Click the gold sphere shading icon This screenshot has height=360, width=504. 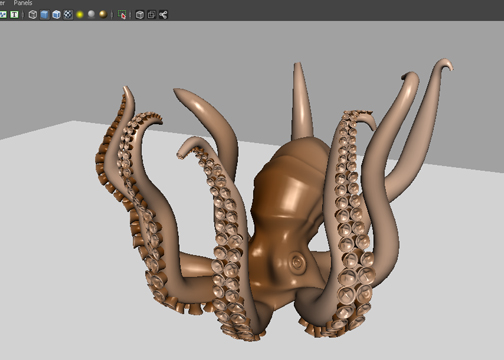(103, 15)
